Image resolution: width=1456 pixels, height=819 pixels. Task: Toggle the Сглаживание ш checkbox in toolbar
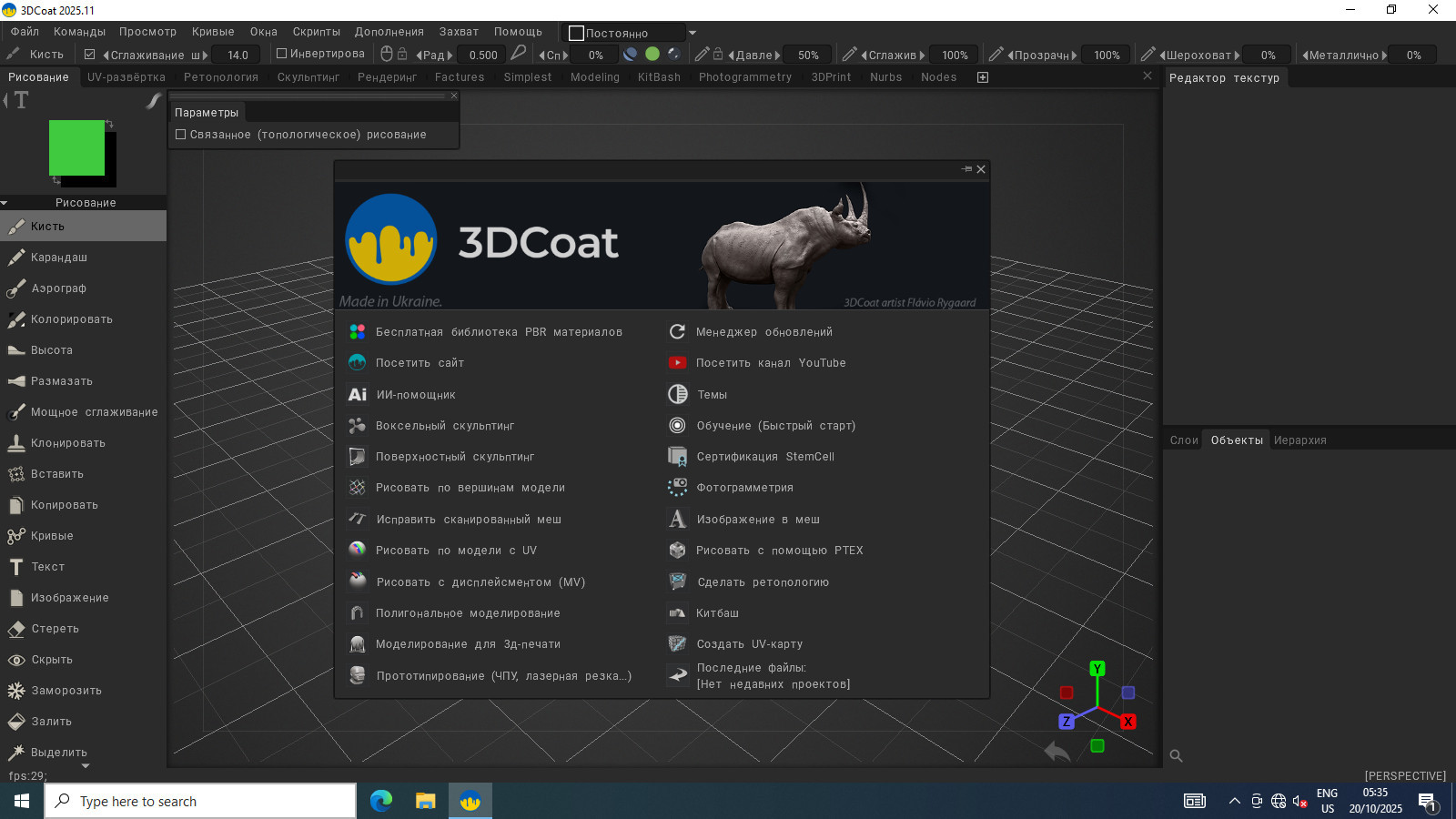tap(89, 55)
